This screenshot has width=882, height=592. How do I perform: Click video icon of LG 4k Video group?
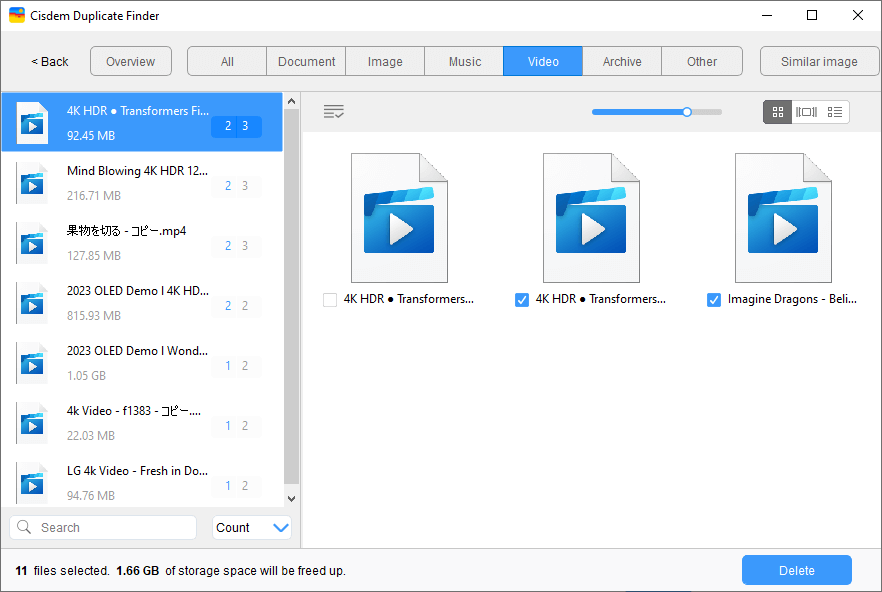32,483
